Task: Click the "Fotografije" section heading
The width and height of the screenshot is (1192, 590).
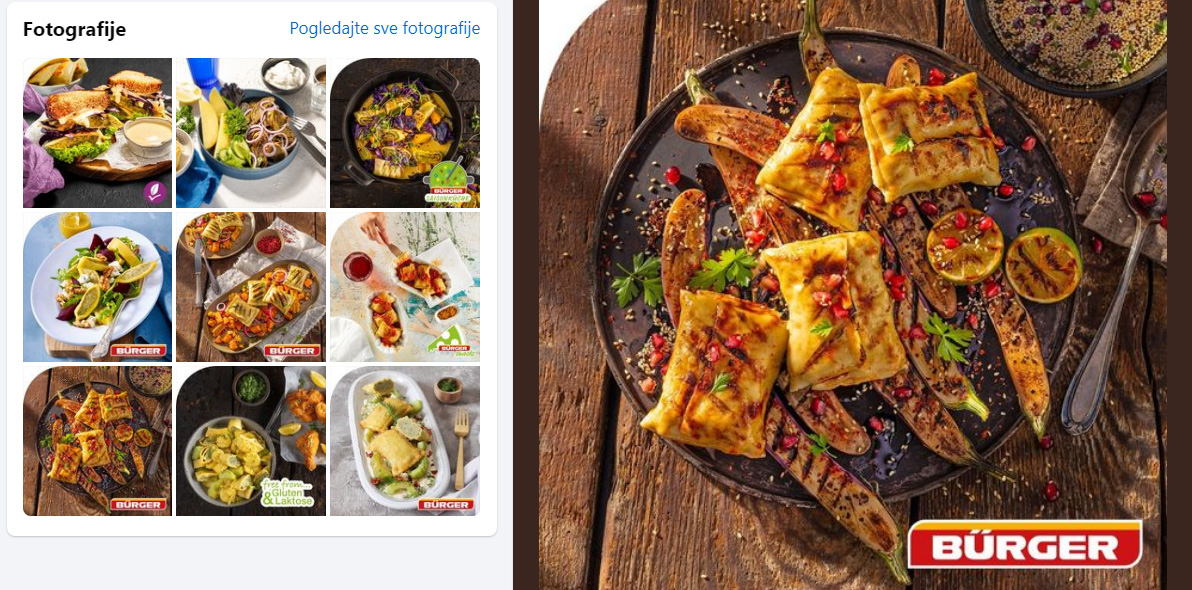Action: [74, 29]
